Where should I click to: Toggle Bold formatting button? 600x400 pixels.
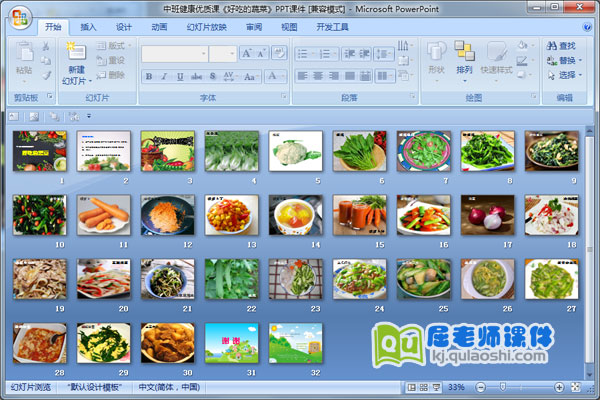pos(148,76)
